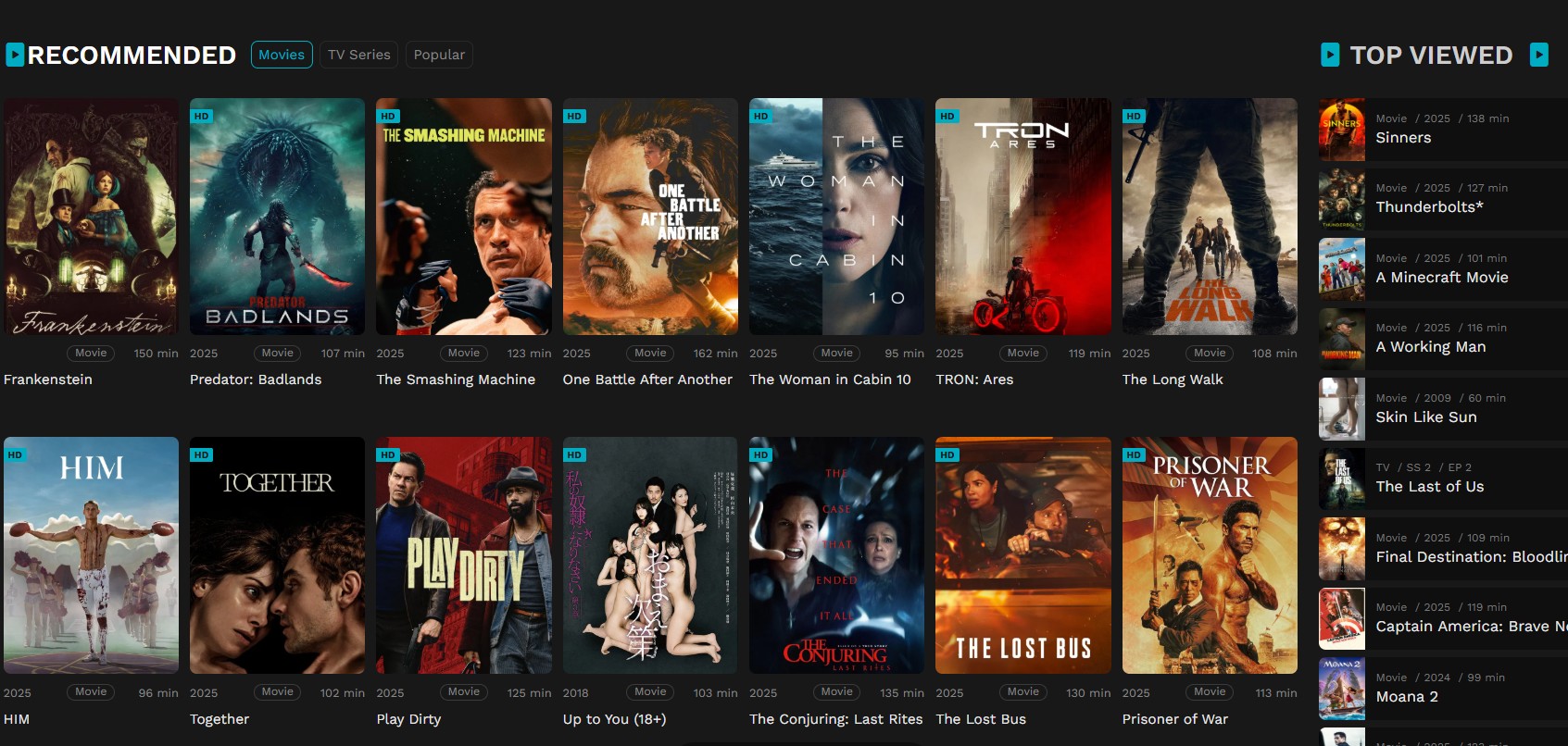Click the HD badge on The Lost Bus
Image resolution: width=1568 pixels, height=746 pixels.
click(947, 455)
